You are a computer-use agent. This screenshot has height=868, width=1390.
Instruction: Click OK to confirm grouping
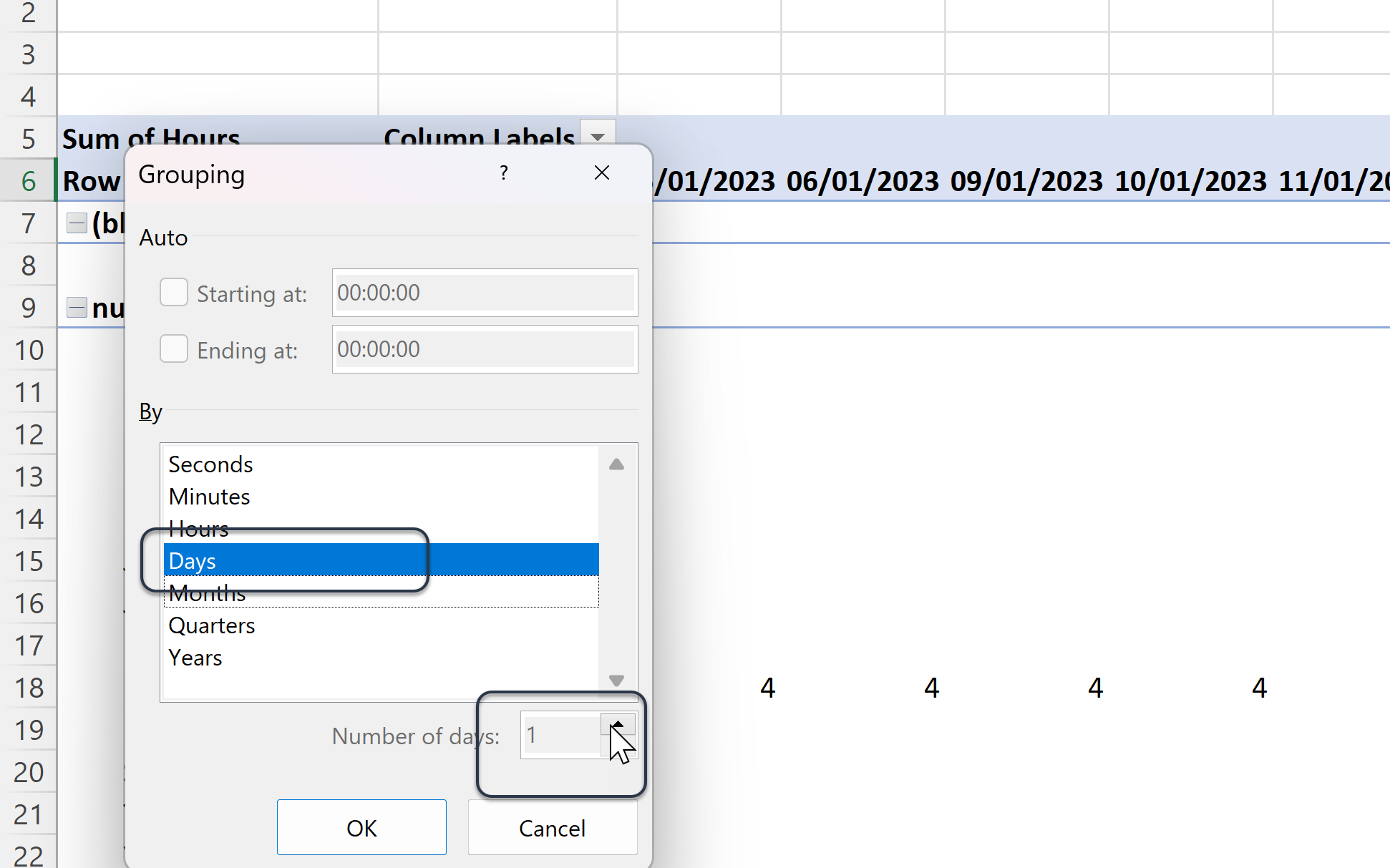point(361,827)
